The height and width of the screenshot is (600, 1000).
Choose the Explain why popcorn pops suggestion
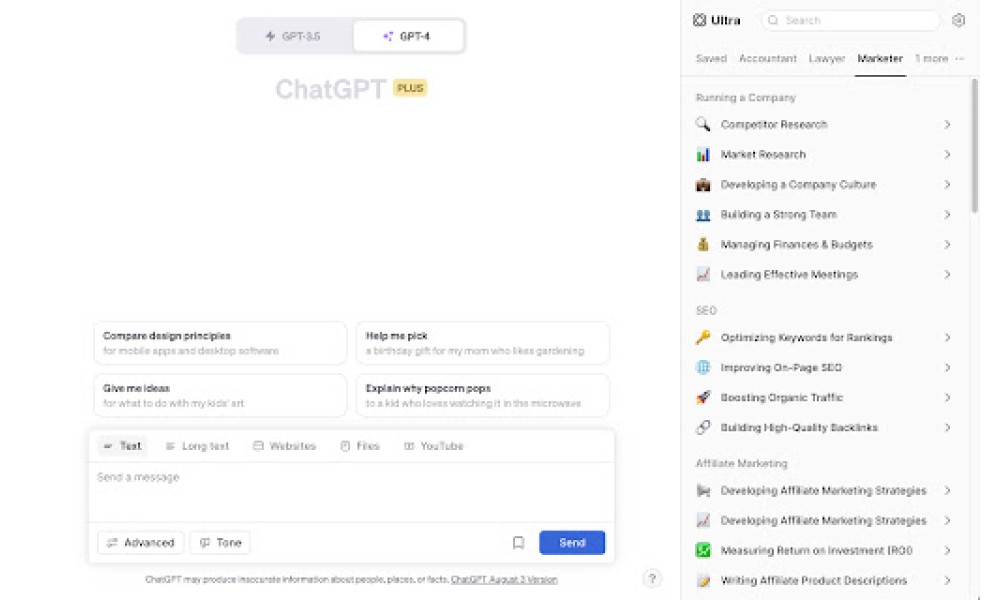(x=483, y=395)
